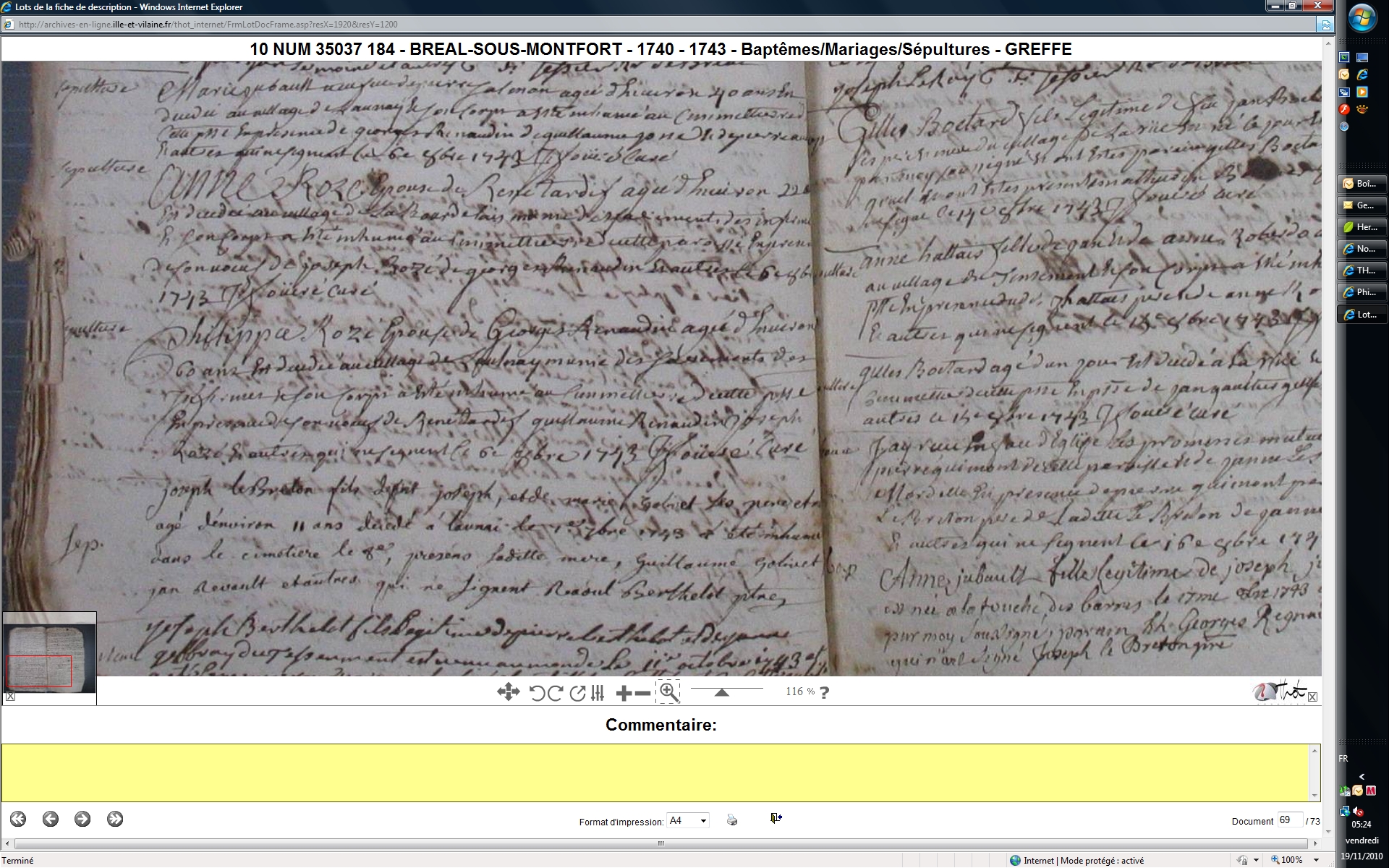Zoom in with the plus icon
This screenshot has height=868, width=1389.
(624, 693)
